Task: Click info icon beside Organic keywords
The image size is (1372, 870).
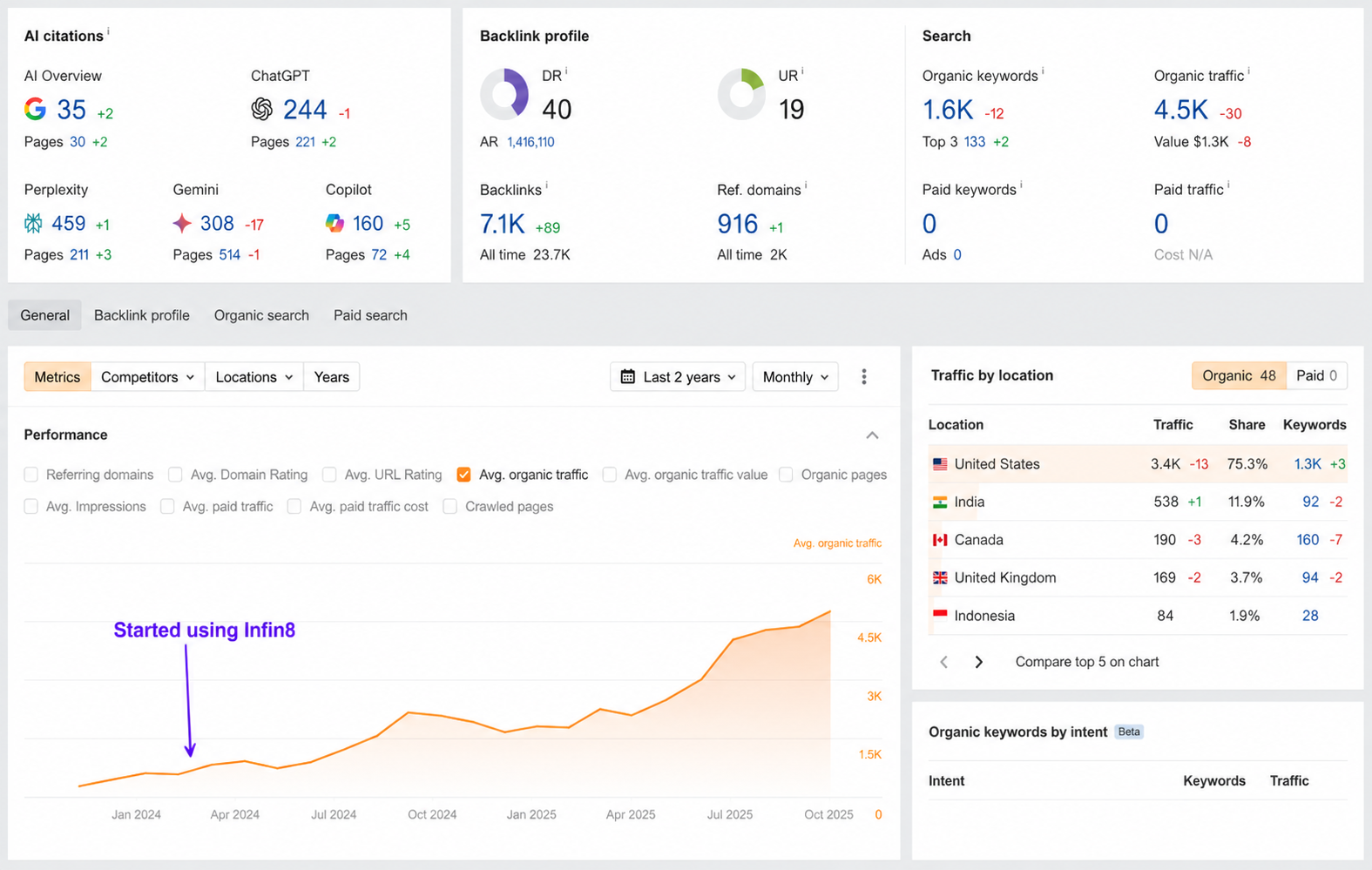Action: pos(1043,71)
